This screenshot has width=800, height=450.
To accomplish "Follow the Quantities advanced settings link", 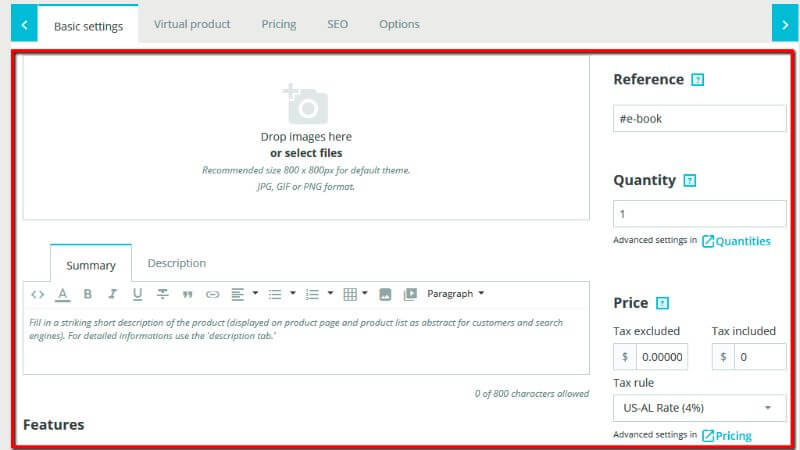I will click(x=736, y=241).
